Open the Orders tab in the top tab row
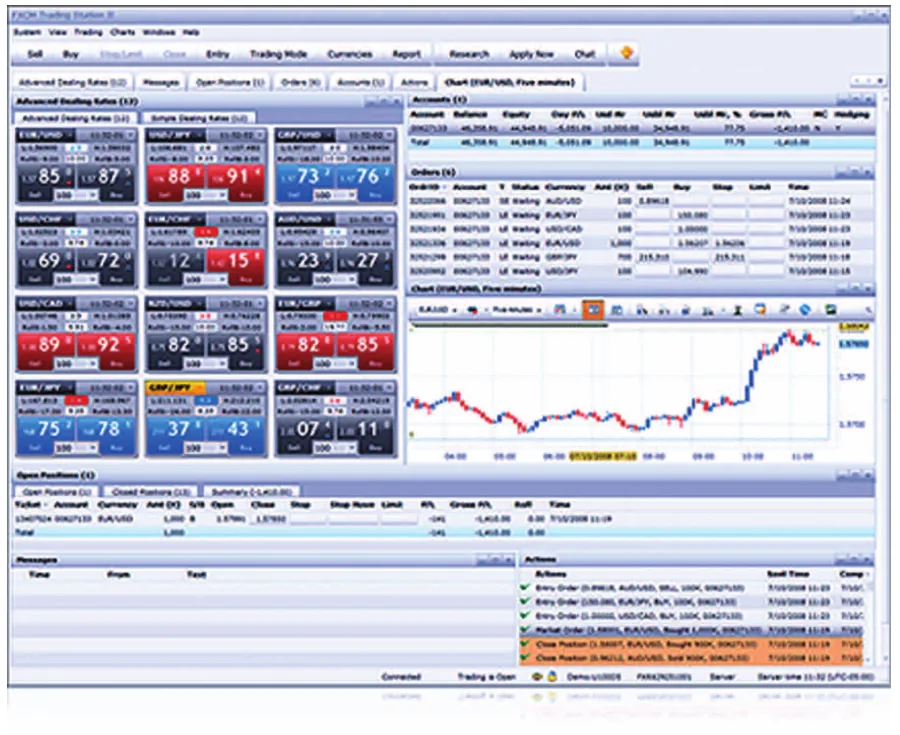Image resolution: width=900 pixels, height=735 pixels. [x=300, y=83]
